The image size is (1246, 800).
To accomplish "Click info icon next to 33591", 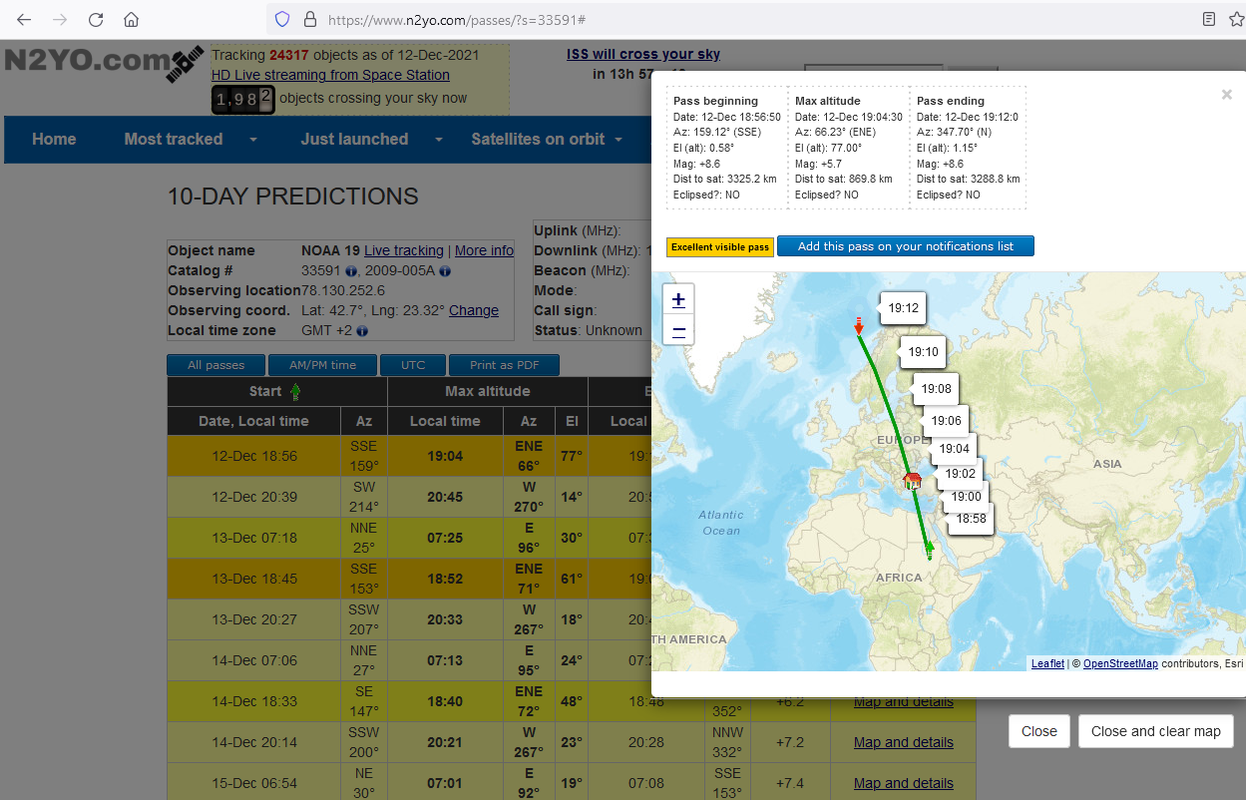I will [351, 271].
